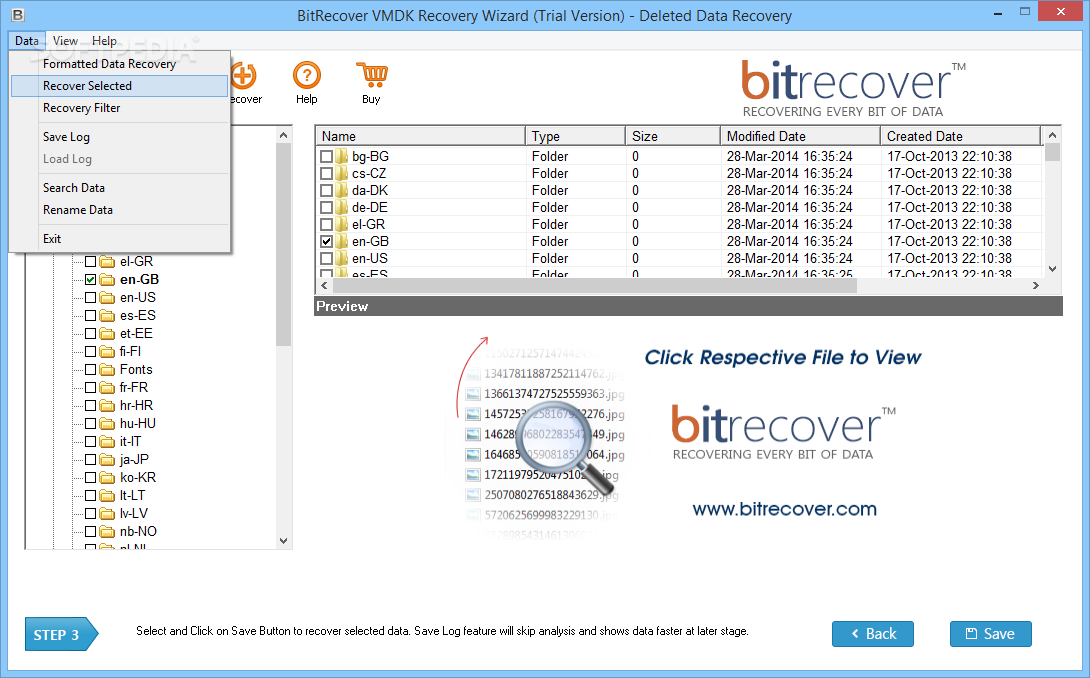Click file list horizontal scrollbar right arrow
The height and width of the screenshot is (678, 1090).
pyautogui.click(x=1036, y=285)
